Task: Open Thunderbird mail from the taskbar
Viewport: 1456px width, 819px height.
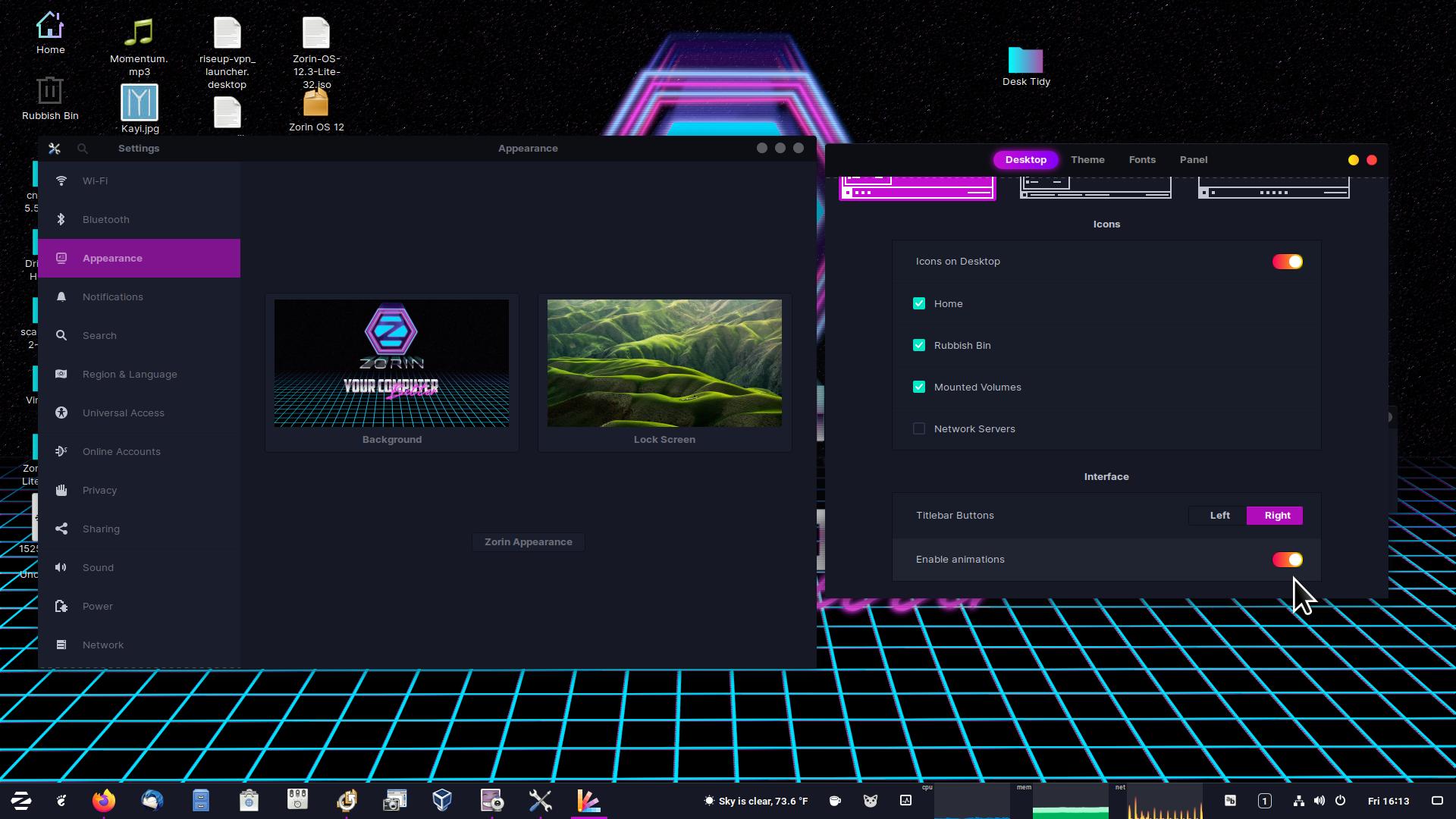Action: tap(152, 801)
